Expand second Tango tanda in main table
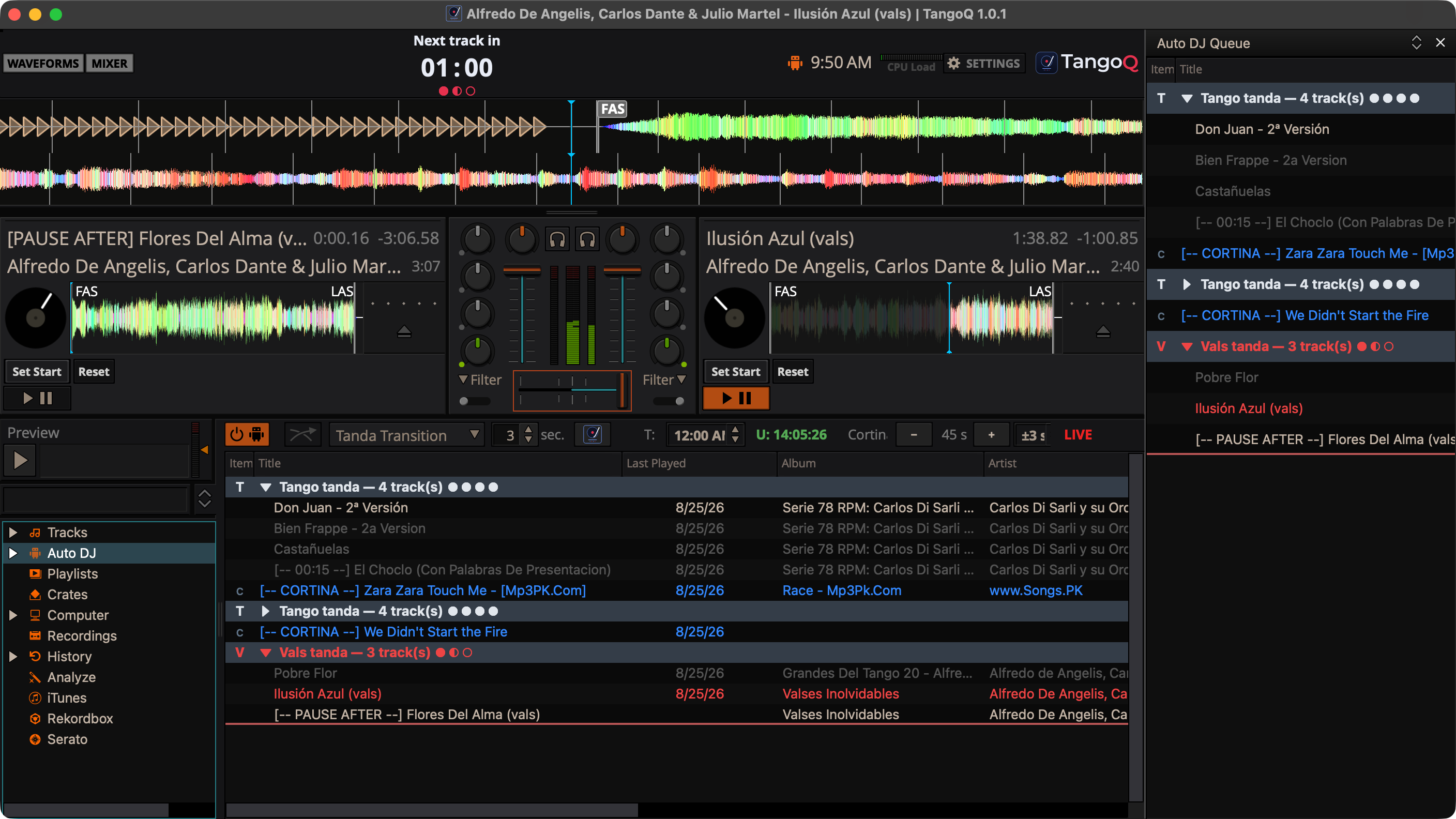The image size is (1456, 819). (265, 611)
